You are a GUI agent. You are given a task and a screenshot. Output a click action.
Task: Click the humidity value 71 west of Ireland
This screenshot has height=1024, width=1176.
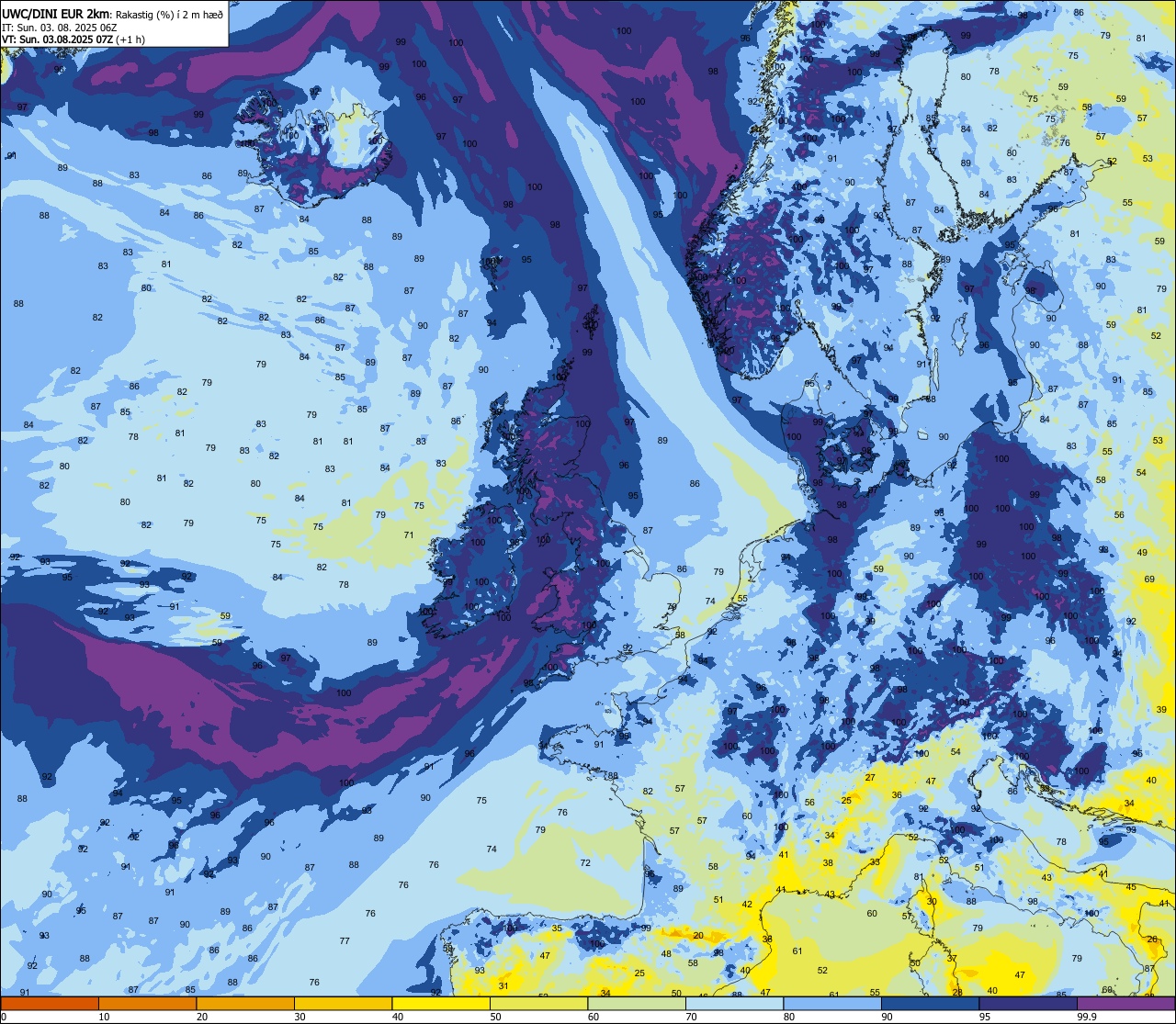[409, 535]
